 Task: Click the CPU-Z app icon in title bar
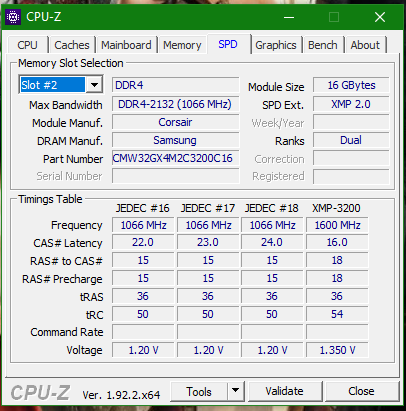pyautogui.click(x=13, y=17)
